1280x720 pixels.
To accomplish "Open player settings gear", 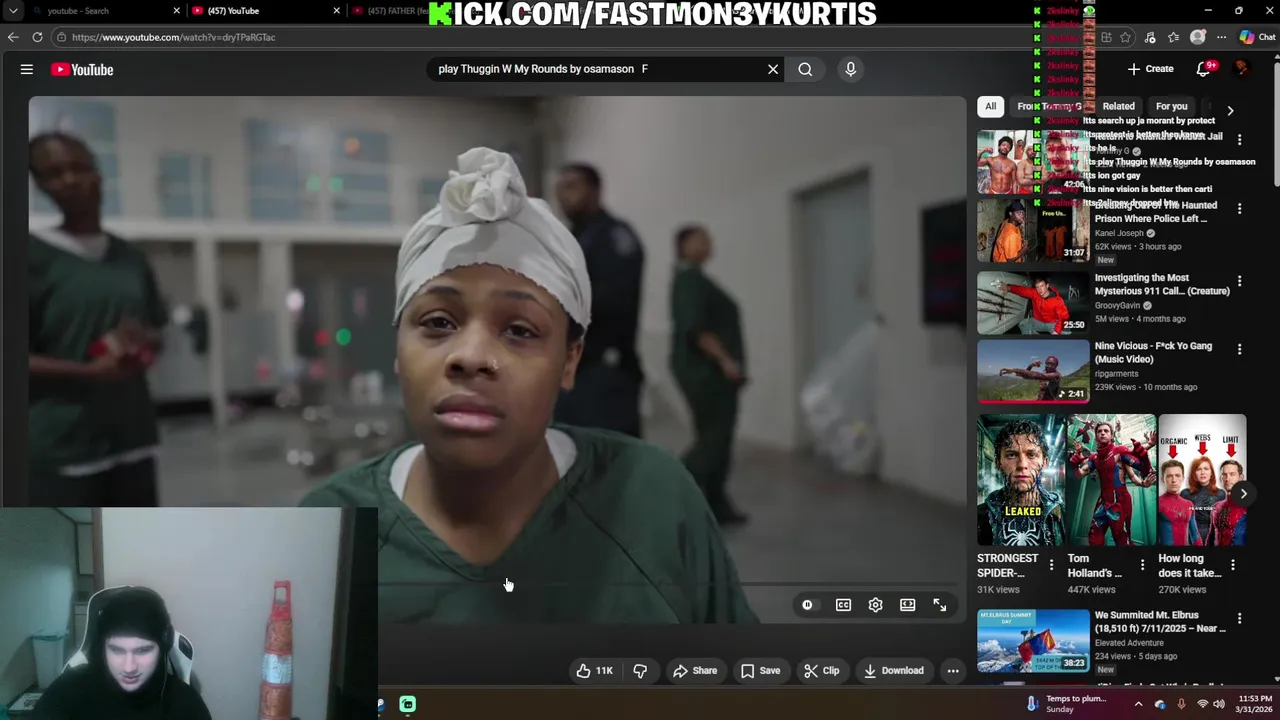I will [875, 605].
